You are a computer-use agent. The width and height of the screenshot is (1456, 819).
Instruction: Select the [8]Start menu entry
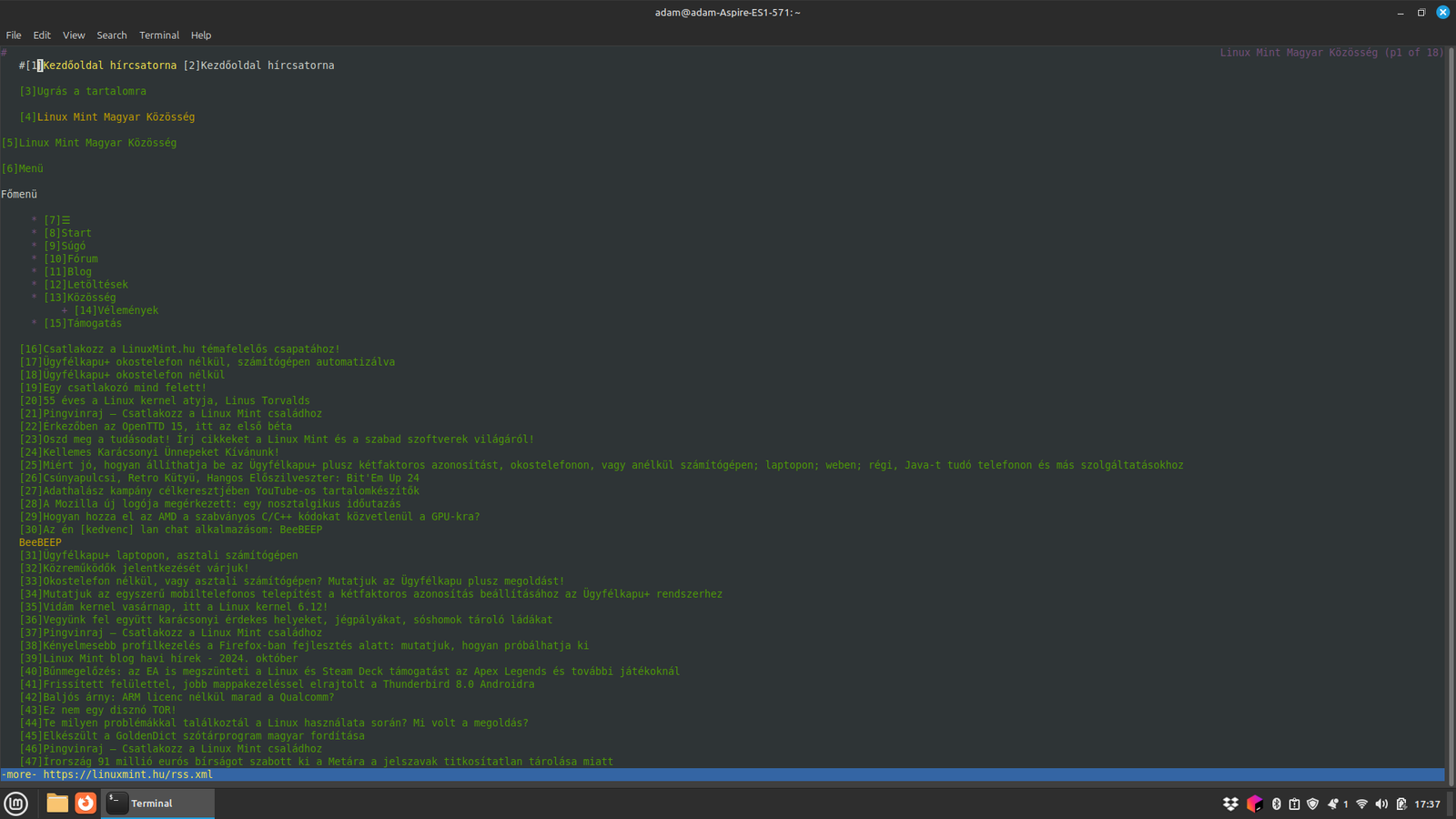(x=67, y=233)
